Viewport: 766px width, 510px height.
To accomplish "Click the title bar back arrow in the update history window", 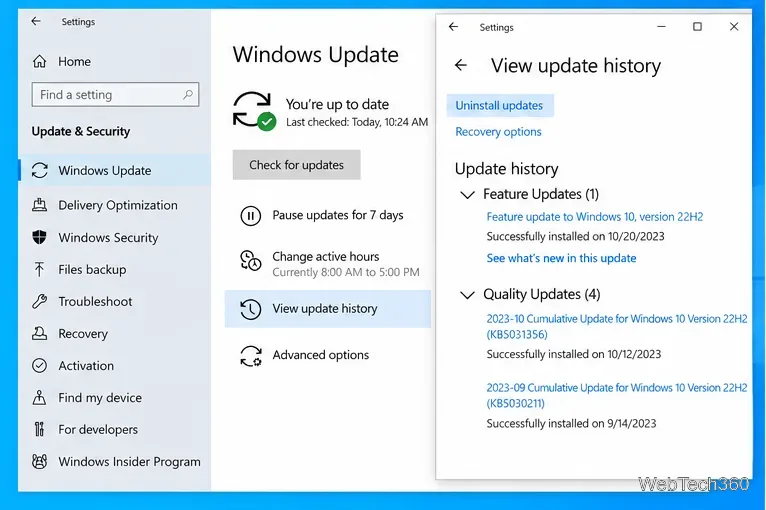I will (454, 26).
